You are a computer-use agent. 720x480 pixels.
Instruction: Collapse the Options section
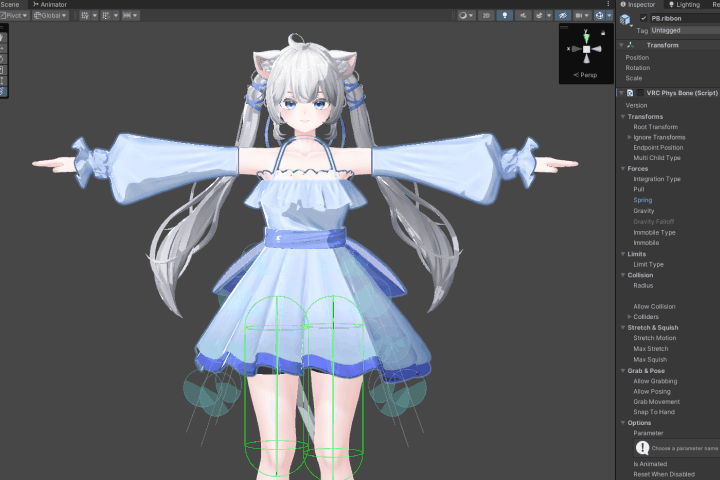coord(623,423)
